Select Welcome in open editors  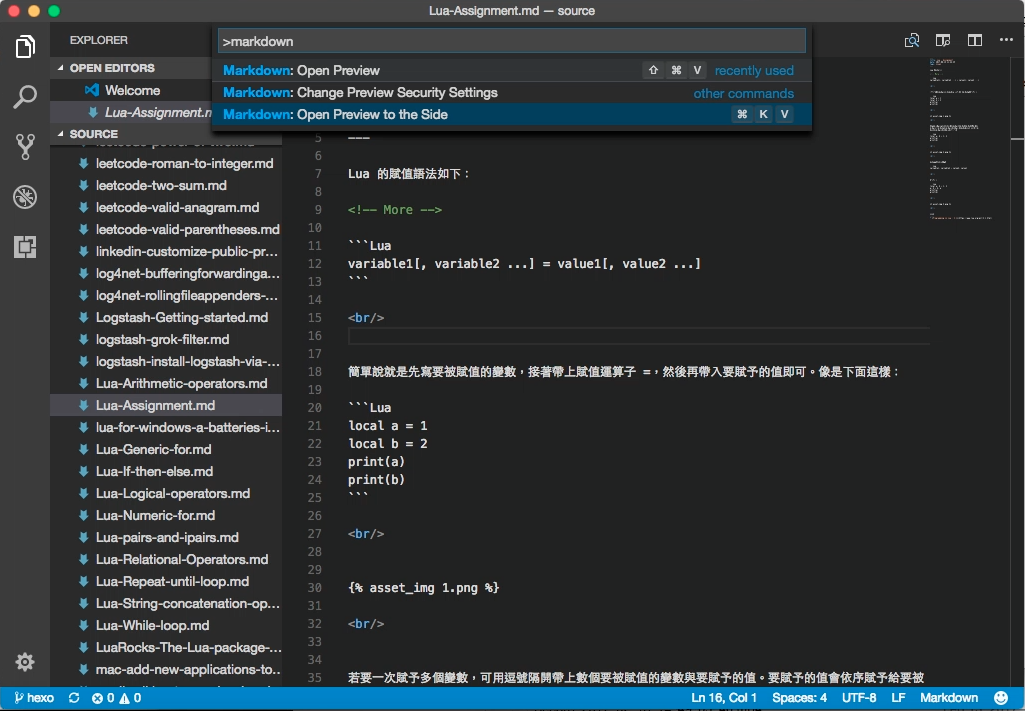click(x=131, y=90)
